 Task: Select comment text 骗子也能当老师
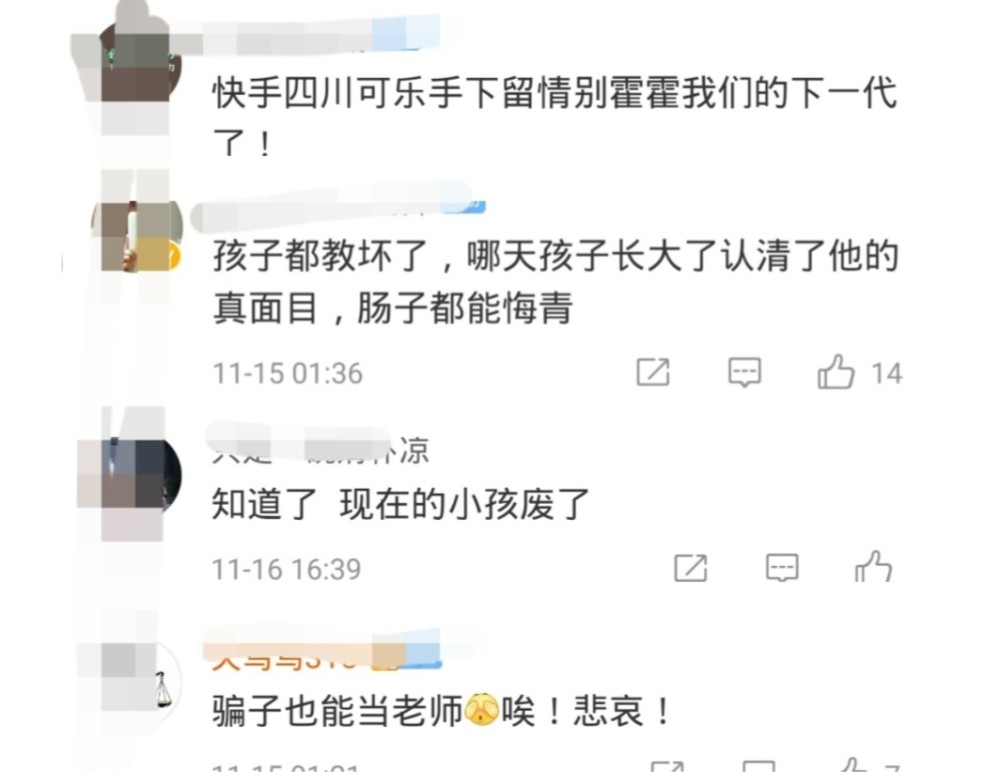click(x=337, y=711)
